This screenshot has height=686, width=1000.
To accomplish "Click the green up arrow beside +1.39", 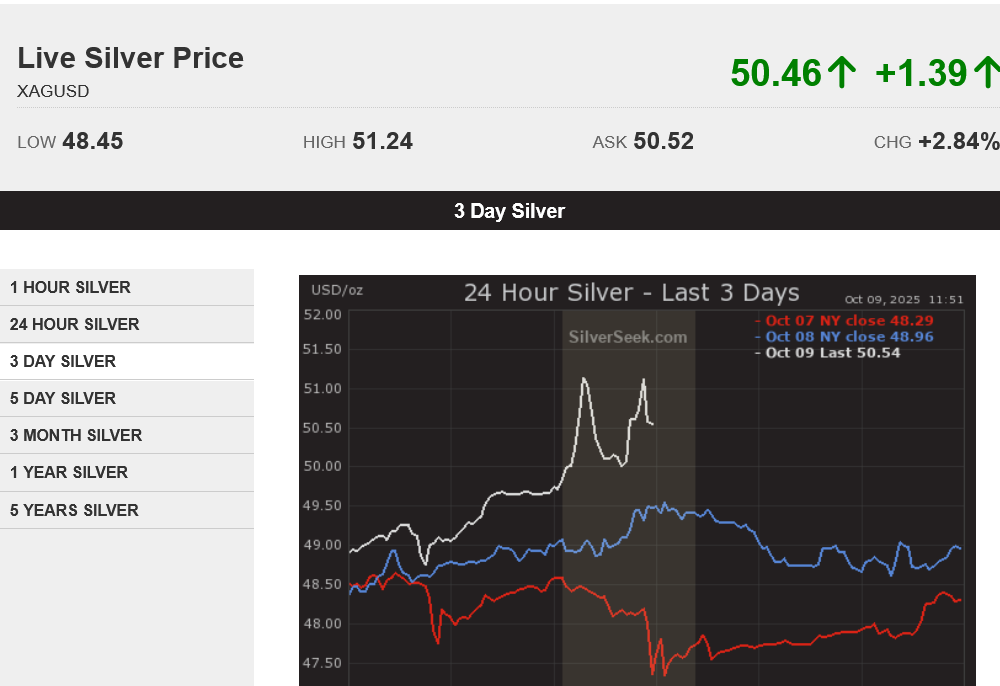I will [985, 73].
